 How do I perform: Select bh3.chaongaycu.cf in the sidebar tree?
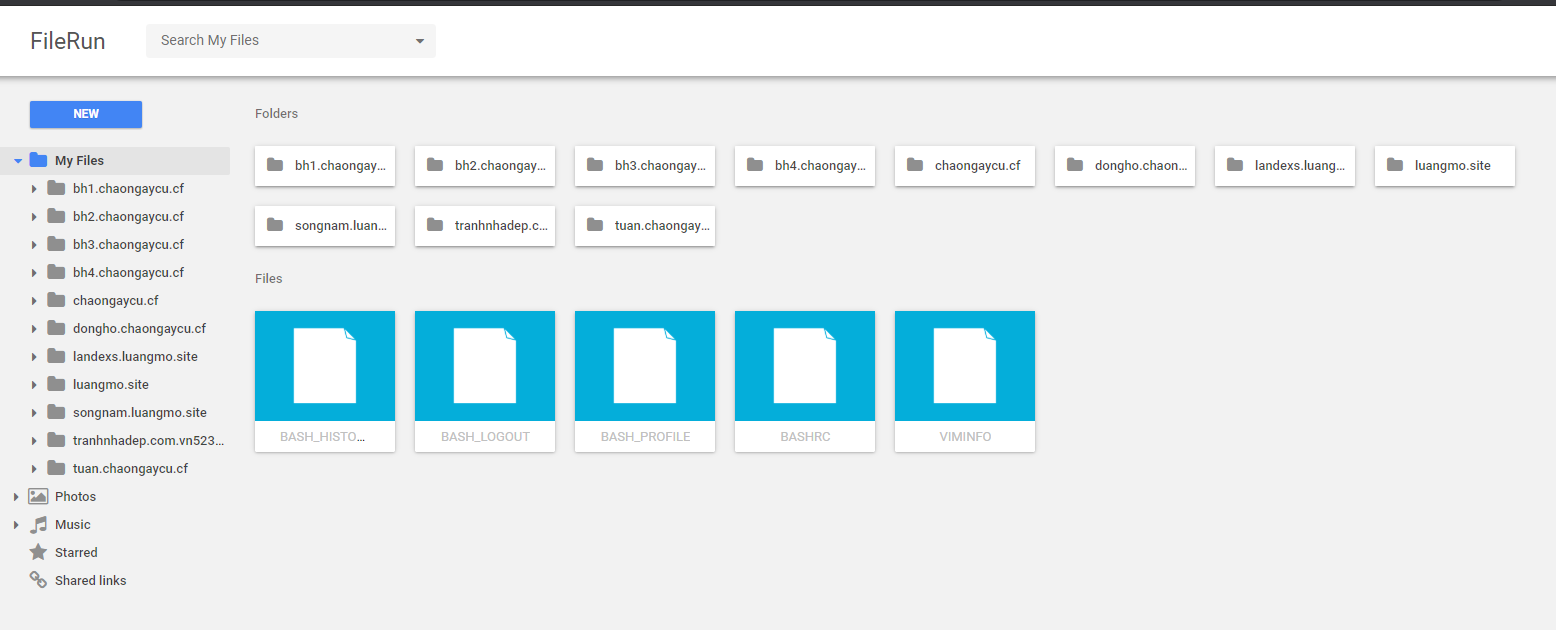point(128,244)
